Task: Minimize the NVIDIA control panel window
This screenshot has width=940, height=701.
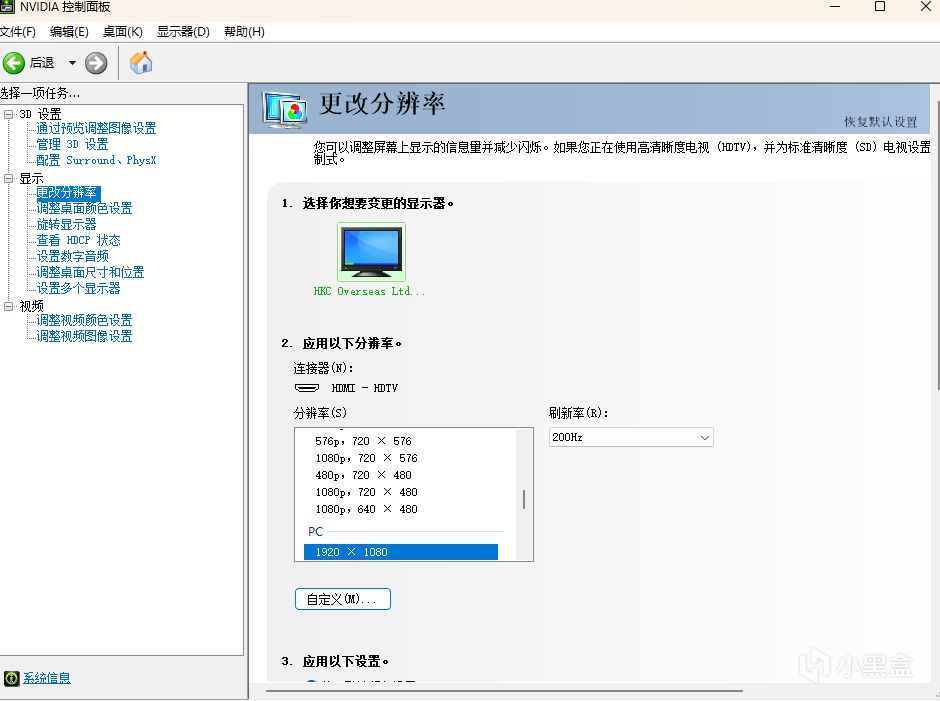Action: [x=835, y=7]
